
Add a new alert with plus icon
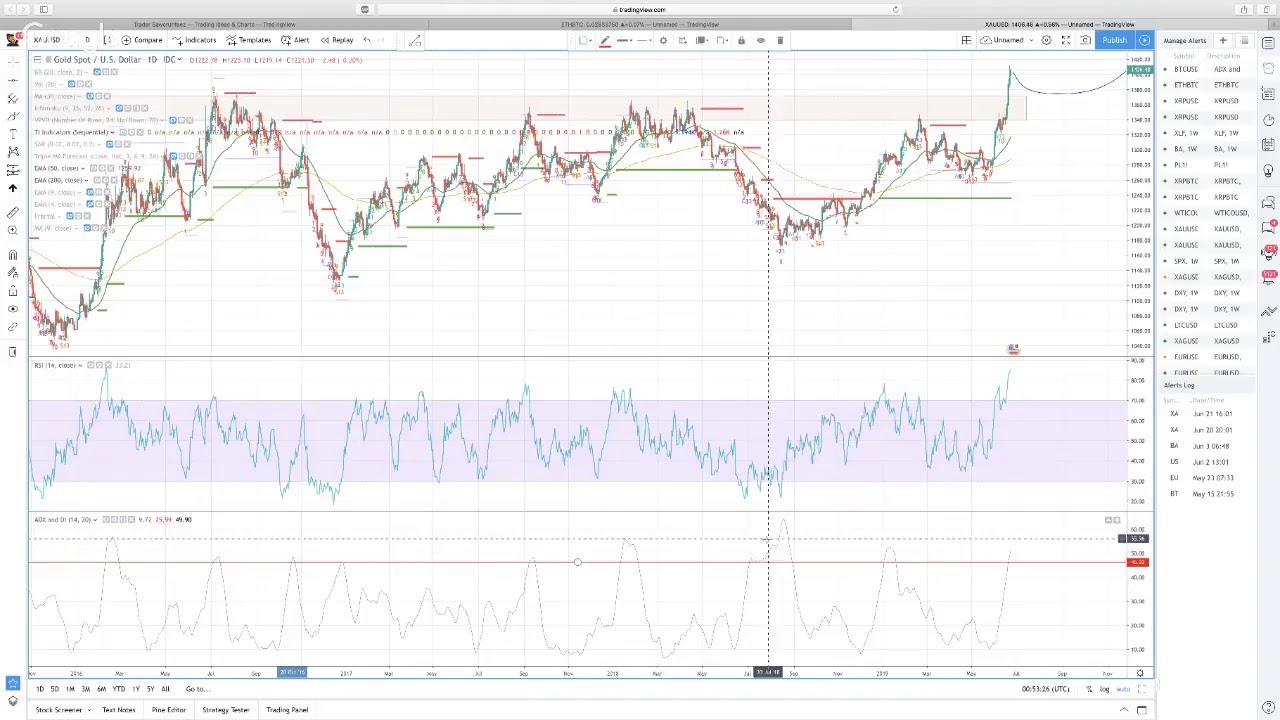[1224, 41]
